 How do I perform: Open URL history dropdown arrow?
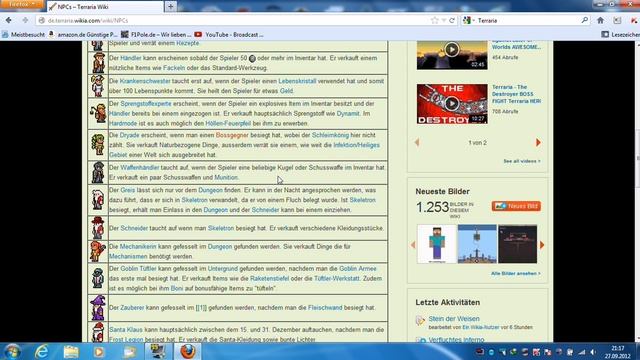[x=444, y=20]
